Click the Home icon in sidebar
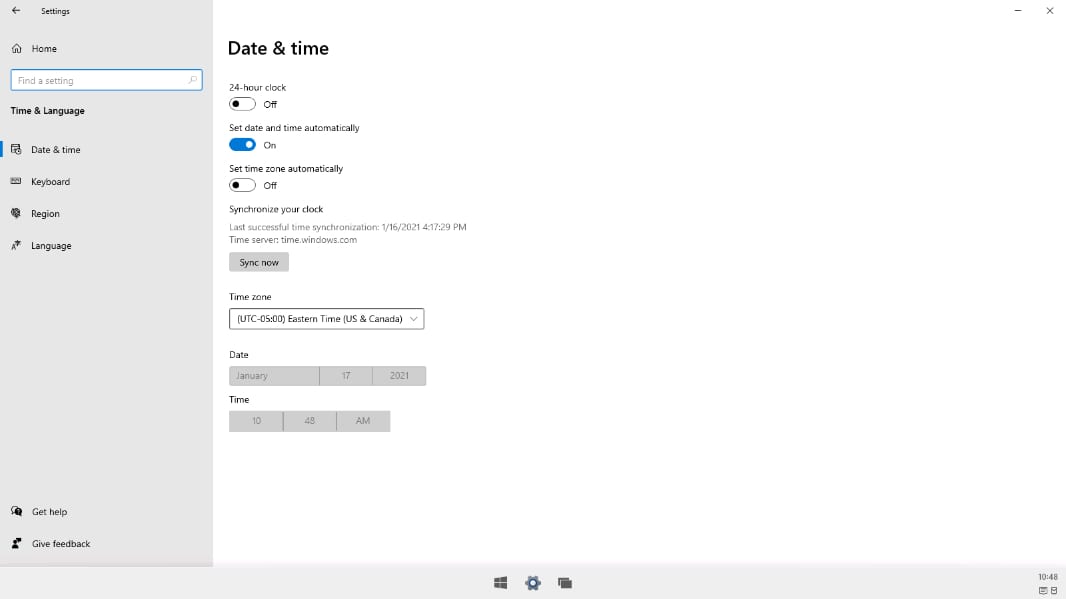This screenshot has height=599, width=1066. tap(16, 49)
